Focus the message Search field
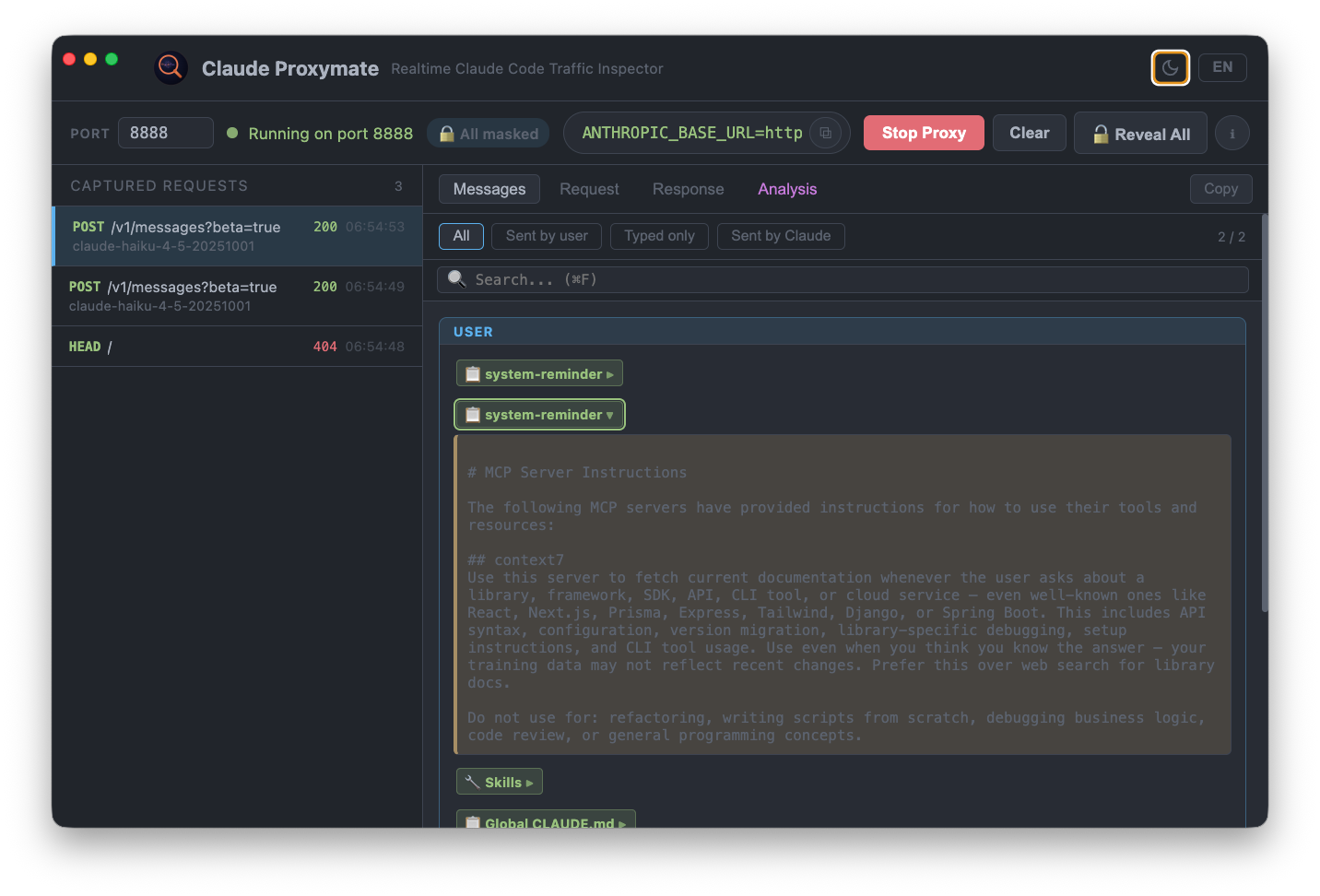The image size is (1320, 896). coord(843,279)
